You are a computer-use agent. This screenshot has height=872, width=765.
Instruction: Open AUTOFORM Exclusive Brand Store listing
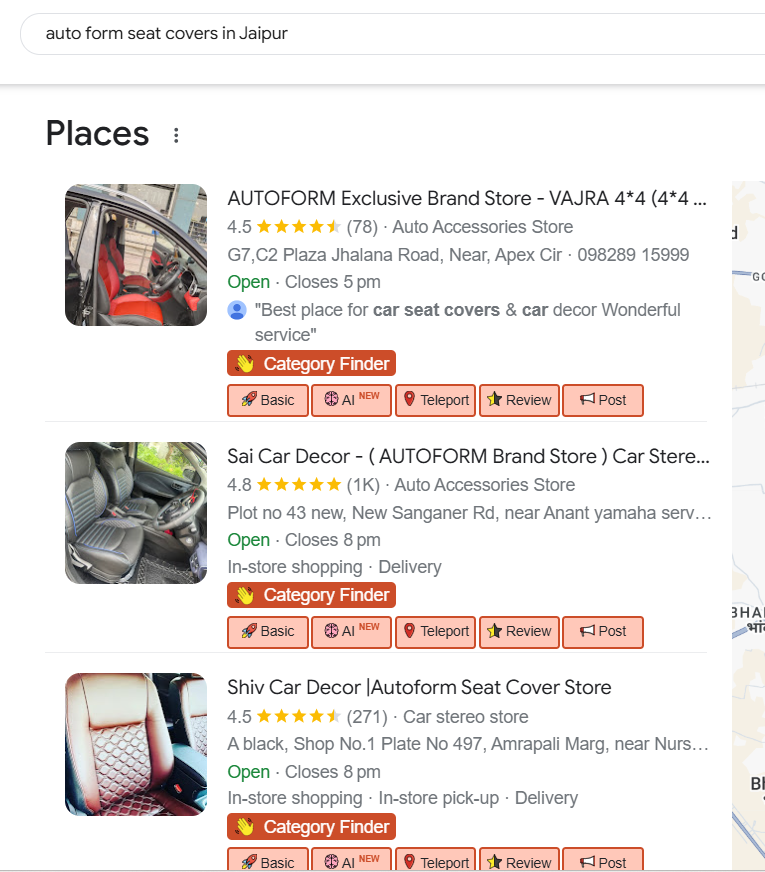point(467,198)
